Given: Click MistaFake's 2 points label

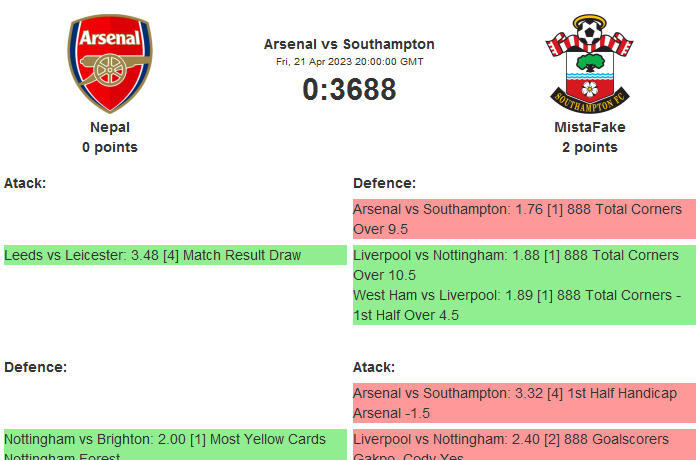Looking at the screenshot, I should tap(589, 147).
